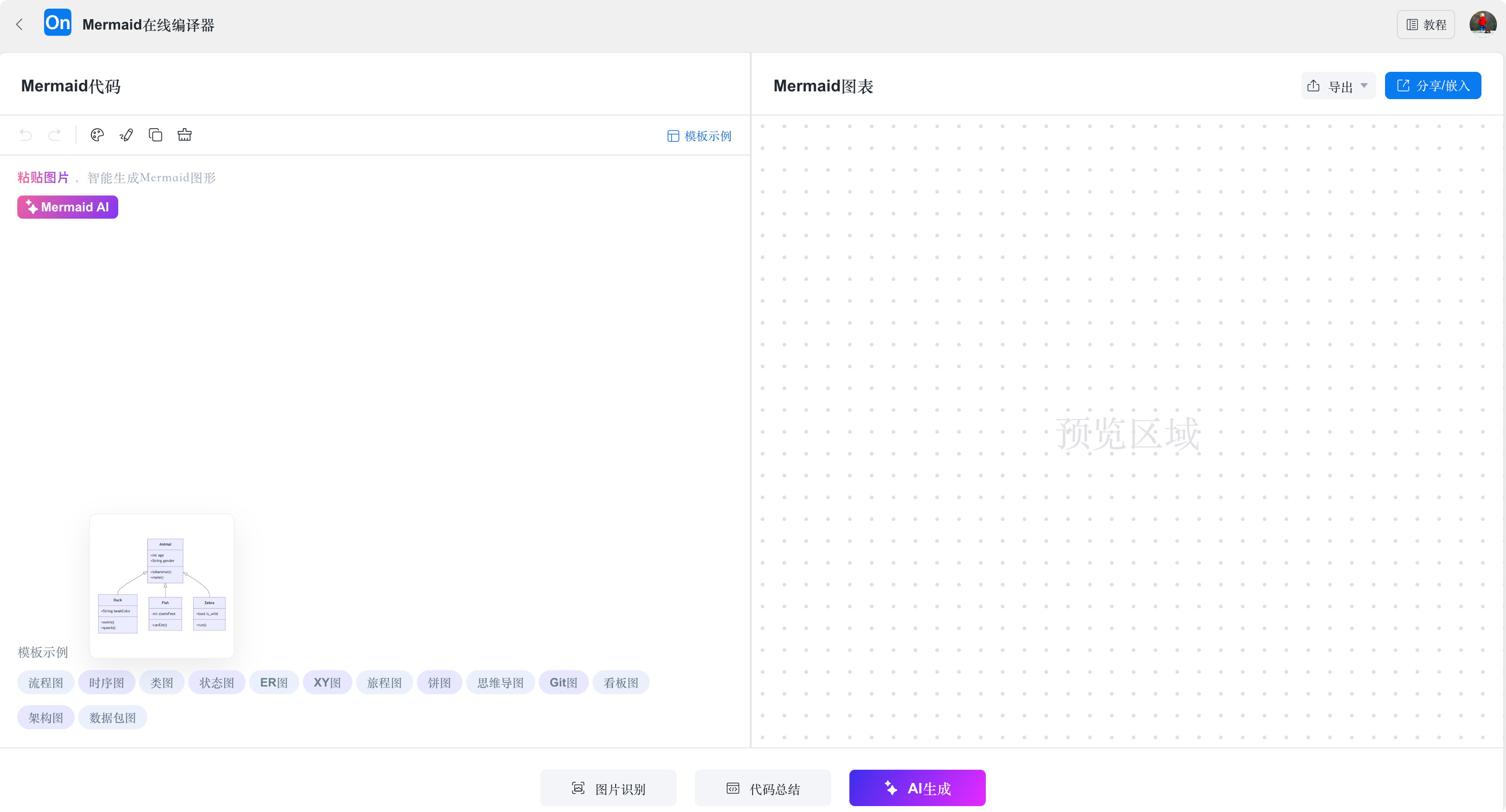Expand the 导出 export dropdown
The width and height of the screenshot is (1506, 812).
[x=1338, y=86]
